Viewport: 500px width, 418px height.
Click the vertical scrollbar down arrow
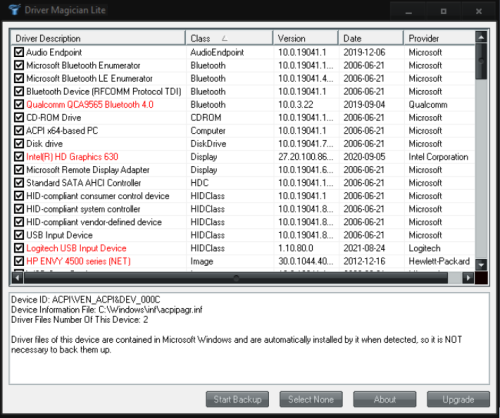tap(481, 265)
